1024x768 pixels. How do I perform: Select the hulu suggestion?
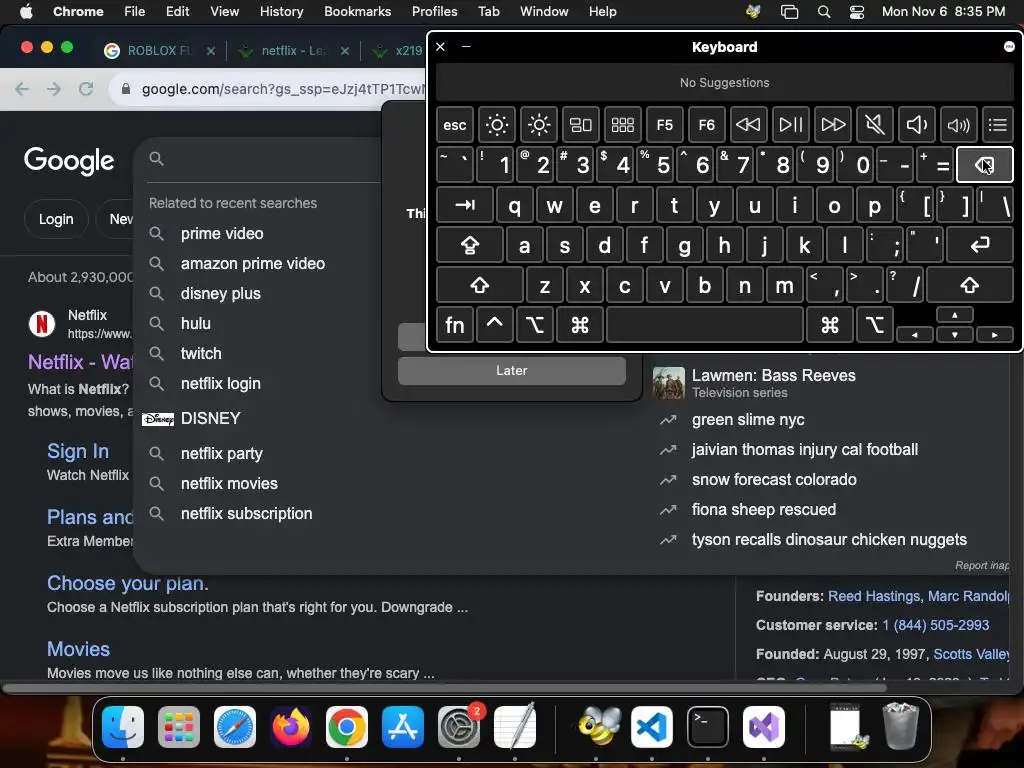point(196,323)
